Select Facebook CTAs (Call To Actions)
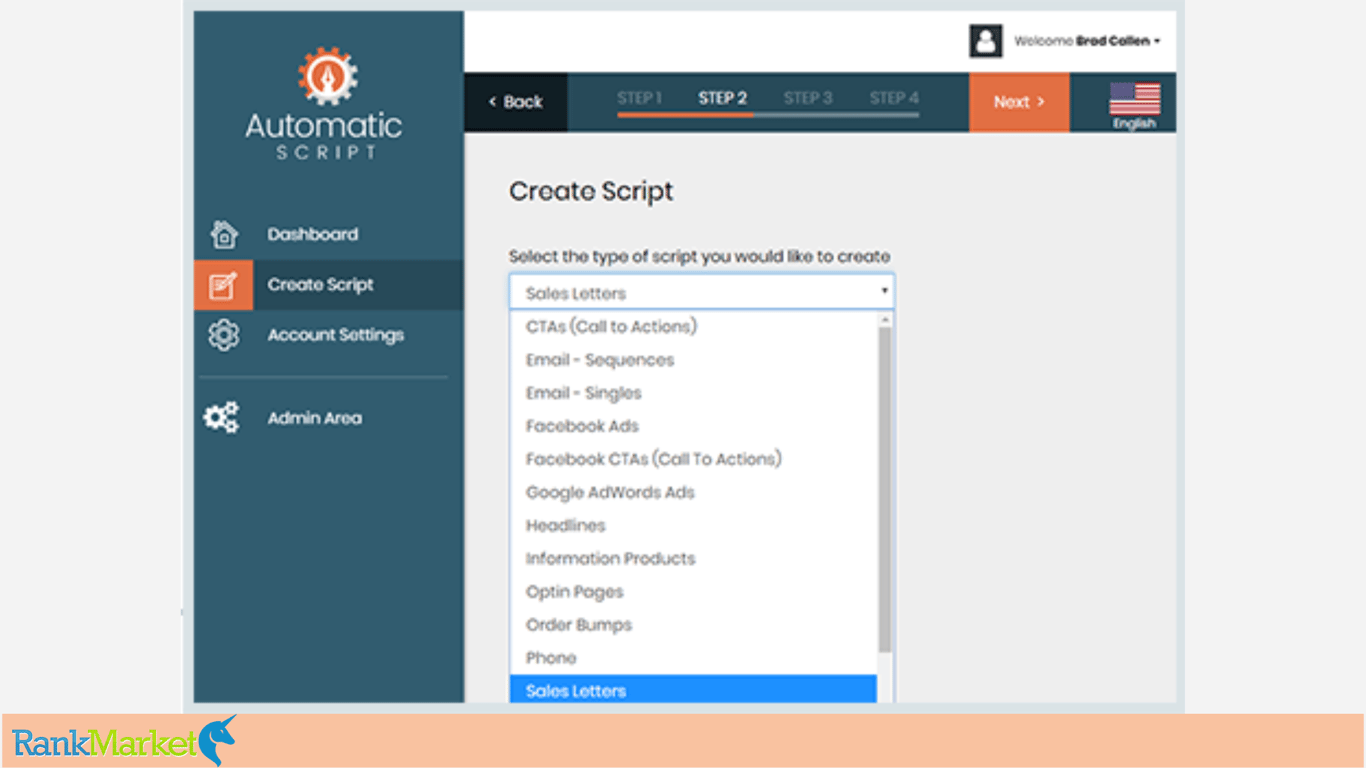Image resolution: width=1366 pixels, height=768 pixels. coord(693,459)
